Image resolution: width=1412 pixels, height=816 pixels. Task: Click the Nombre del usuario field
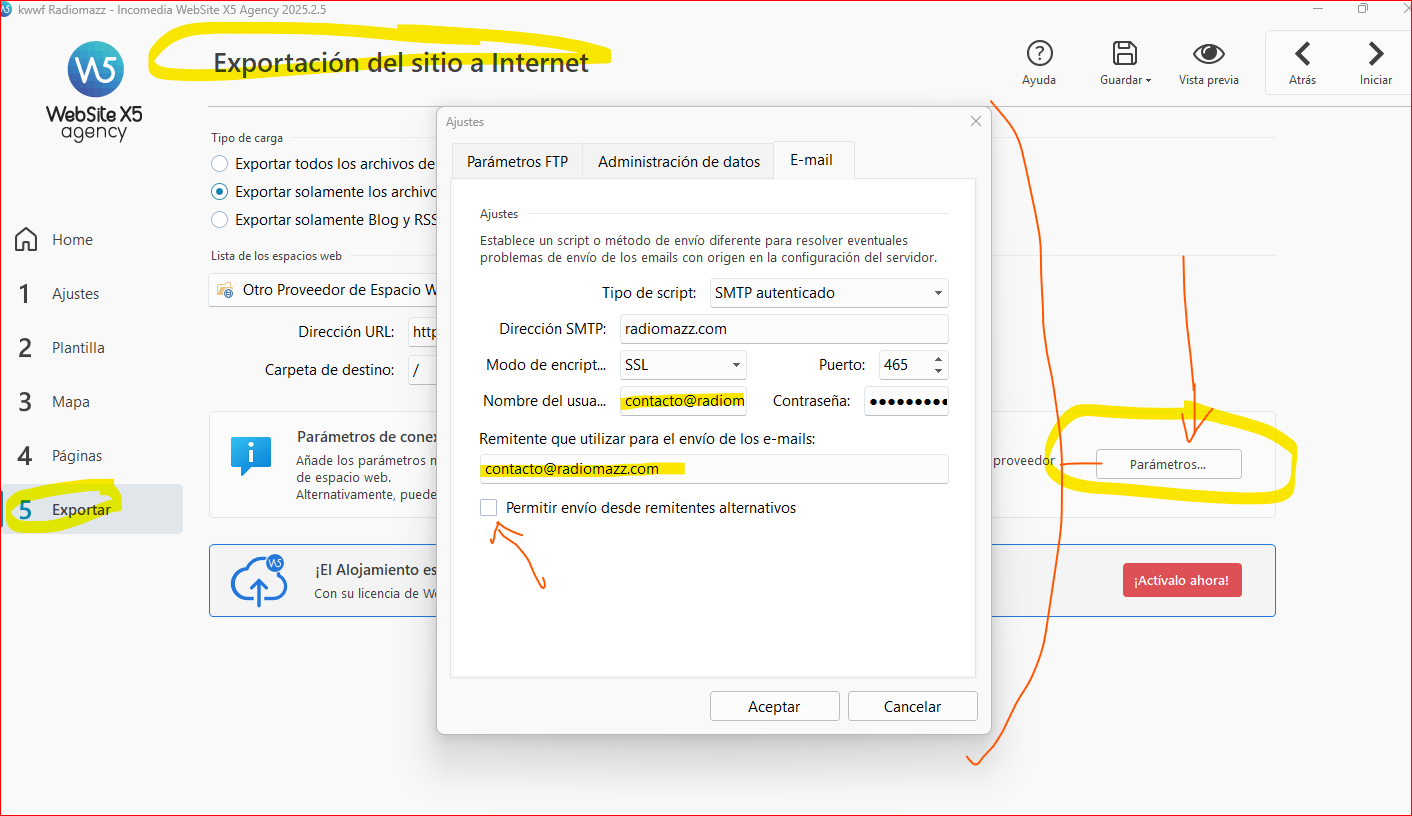point(683,401)
